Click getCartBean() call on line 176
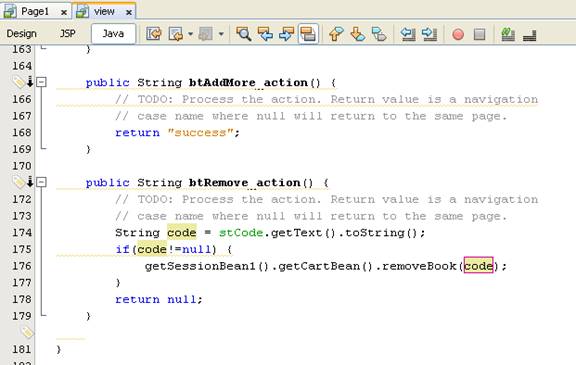 pos(326,266)
